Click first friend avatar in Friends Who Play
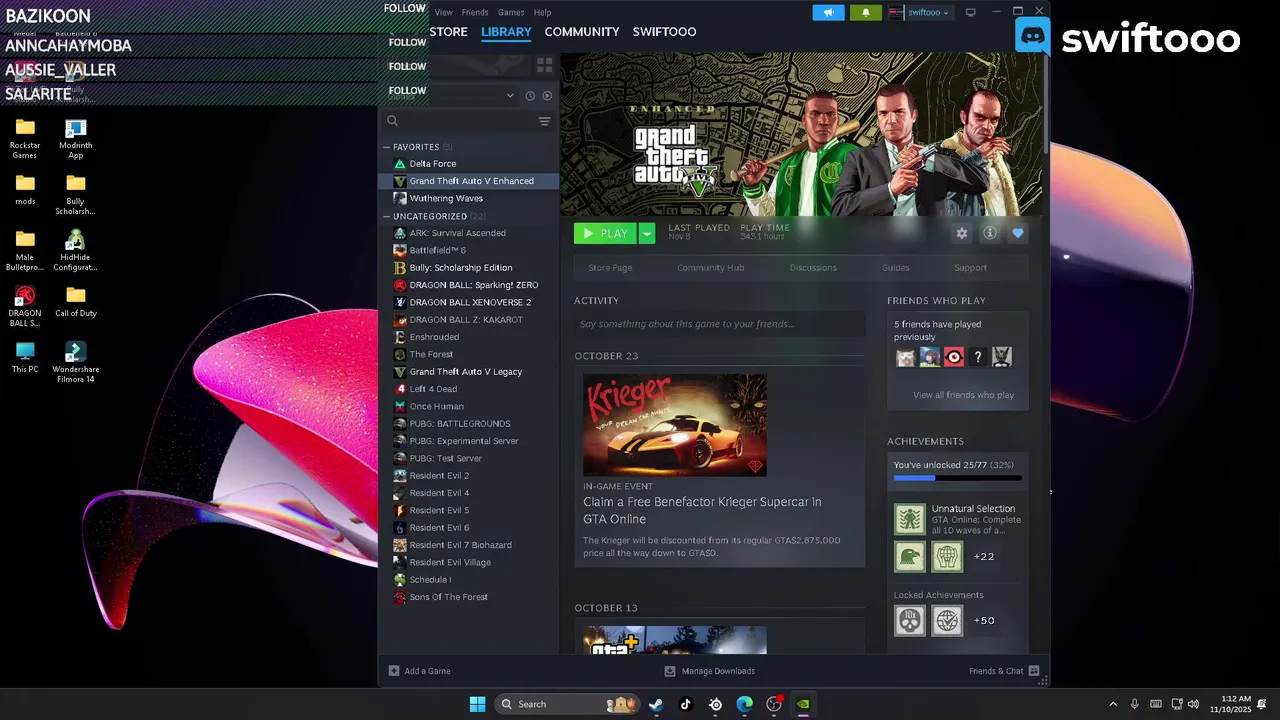1280x720 pixels. pos(905,357)
